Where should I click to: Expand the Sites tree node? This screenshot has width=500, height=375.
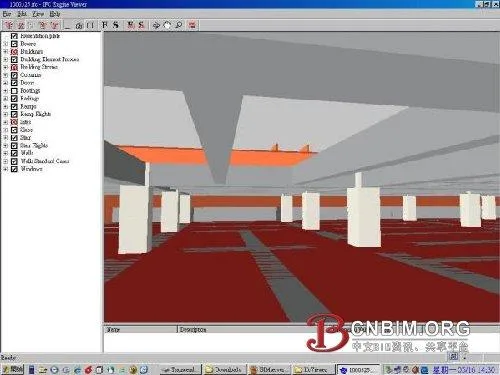point(6,122)
